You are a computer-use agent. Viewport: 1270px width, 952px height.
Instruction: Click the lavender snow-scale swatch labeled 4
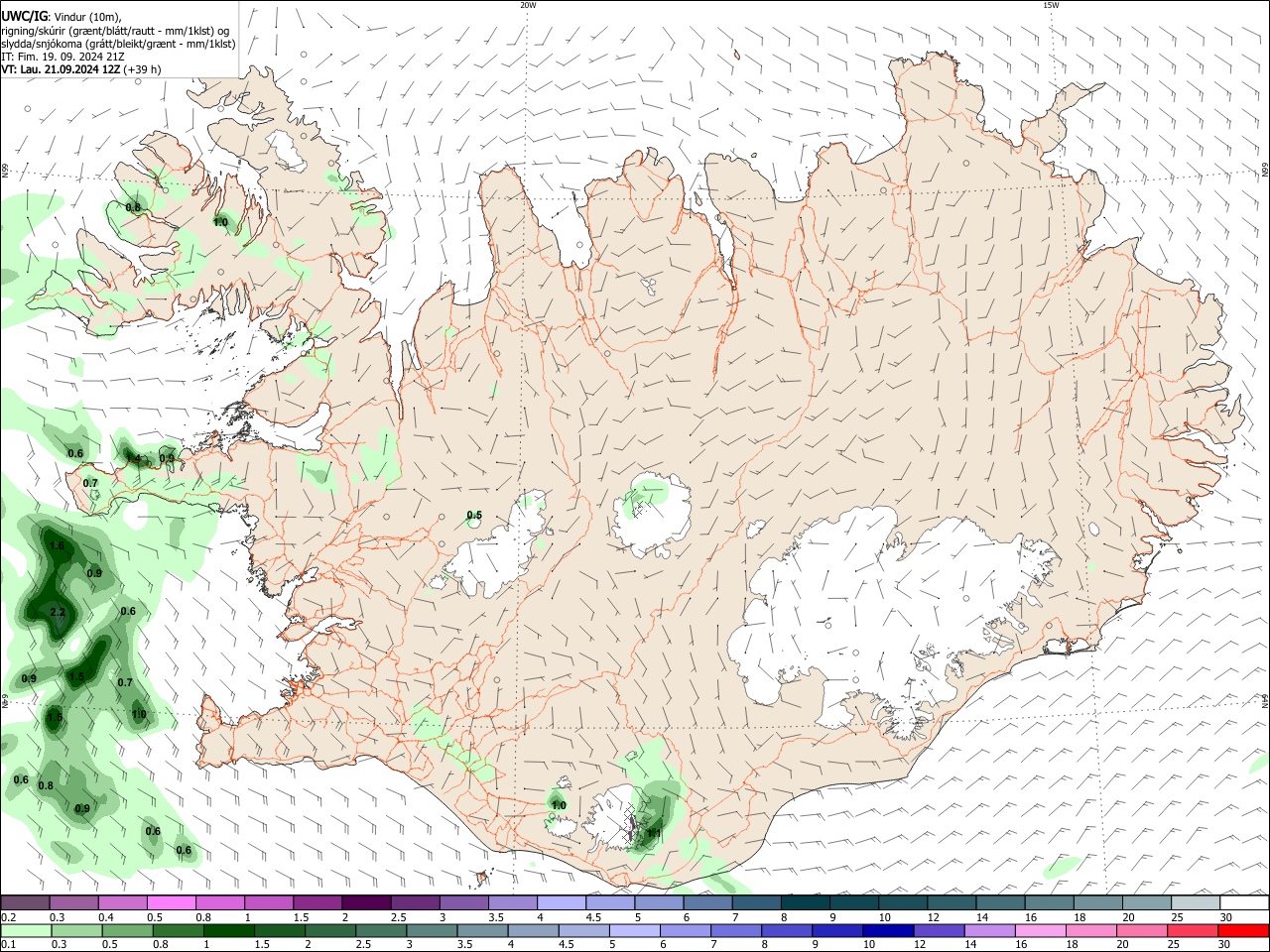point(560,902)
